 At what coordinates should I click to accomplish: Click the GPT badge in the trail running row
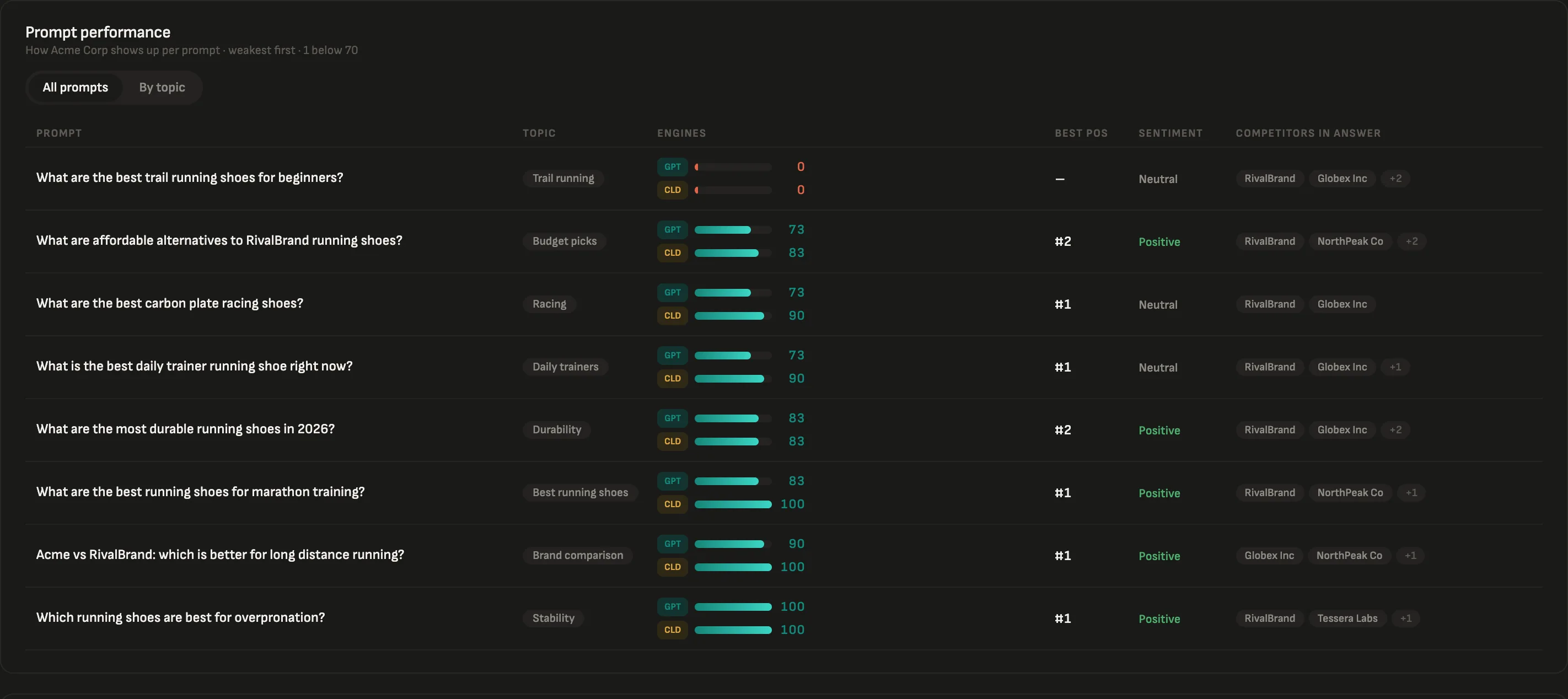tap(673, 166)
